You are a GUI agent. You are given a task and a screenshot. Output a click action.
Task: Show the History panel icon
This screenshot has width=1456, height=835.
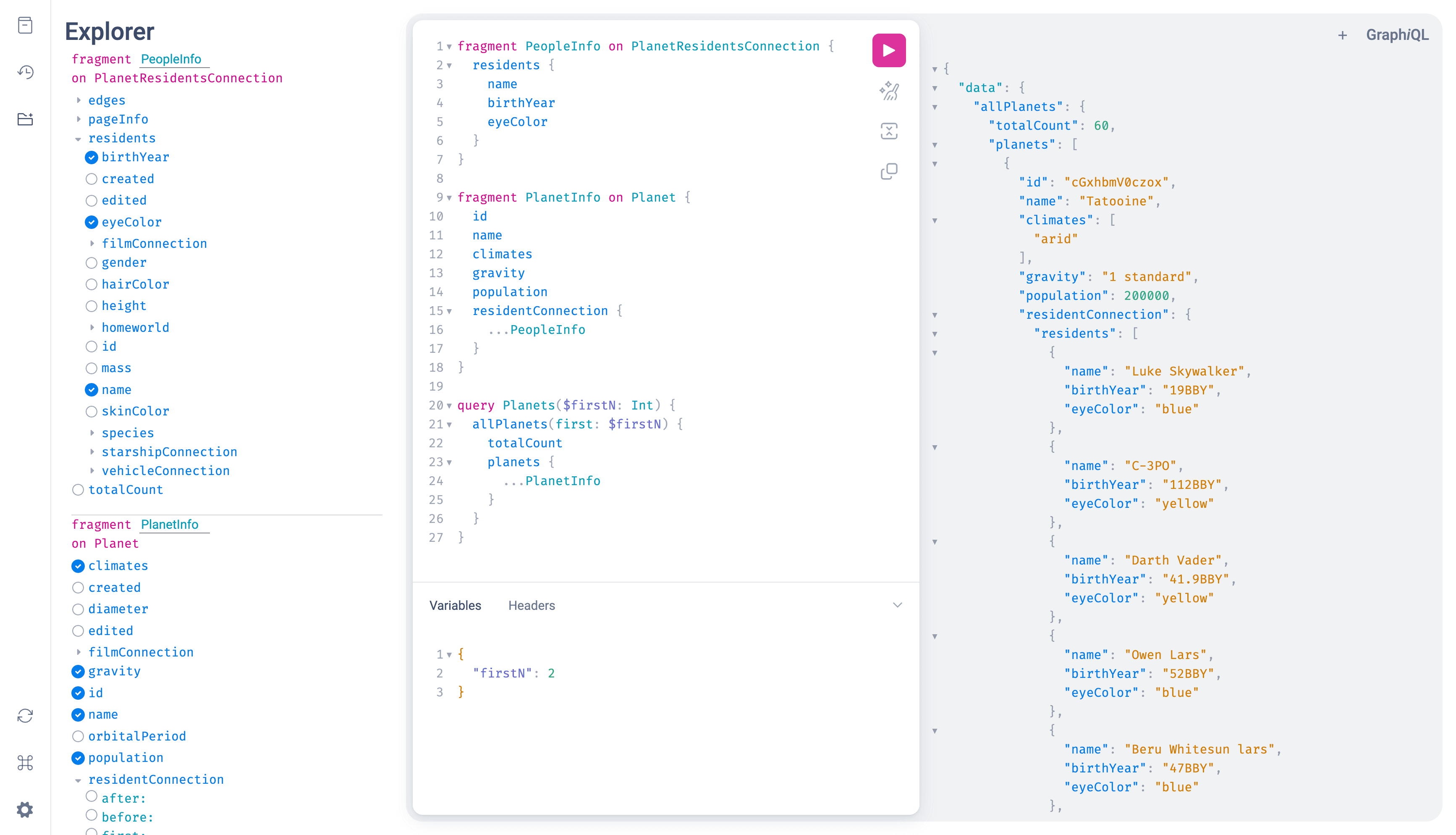click(x=25, y=72)
